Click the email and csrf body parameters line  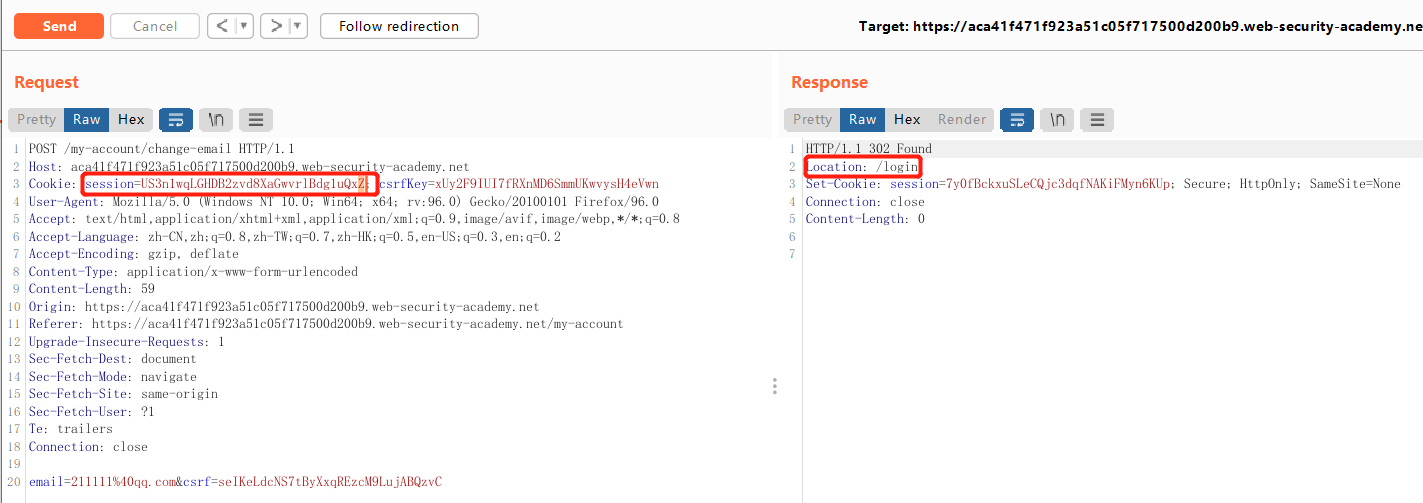235,481
